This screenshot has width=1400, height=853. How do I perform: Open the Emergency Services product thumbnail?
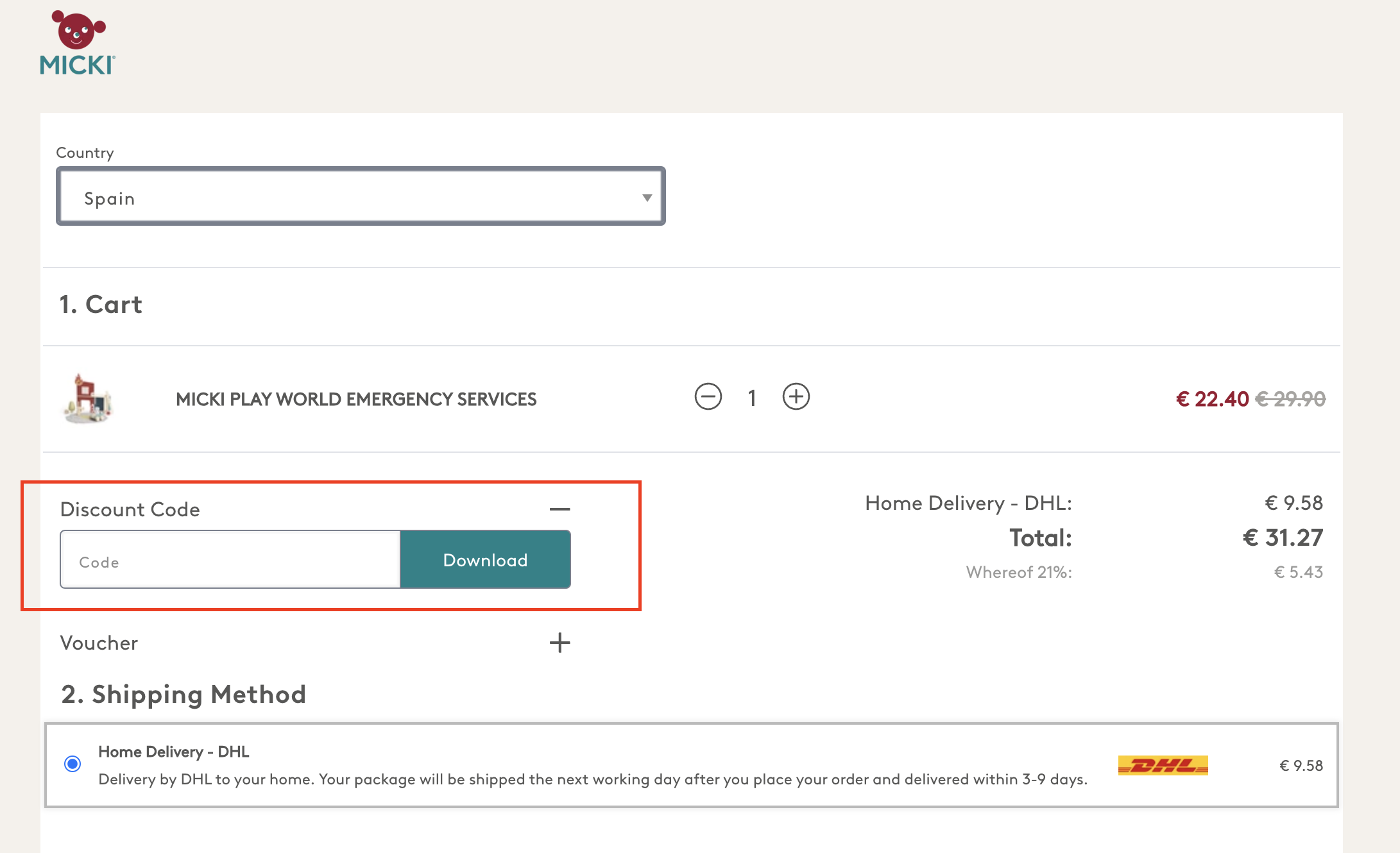(89, 399)
